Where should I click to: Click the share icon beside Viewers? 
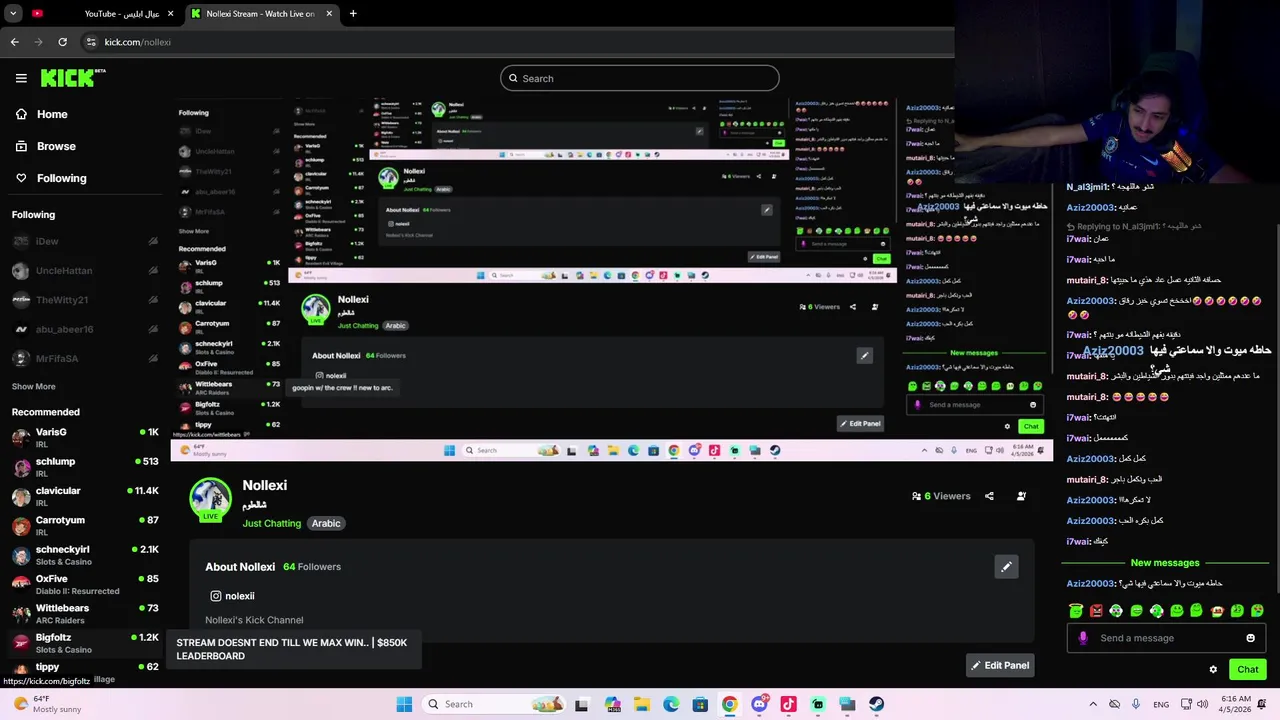(989, 496)
